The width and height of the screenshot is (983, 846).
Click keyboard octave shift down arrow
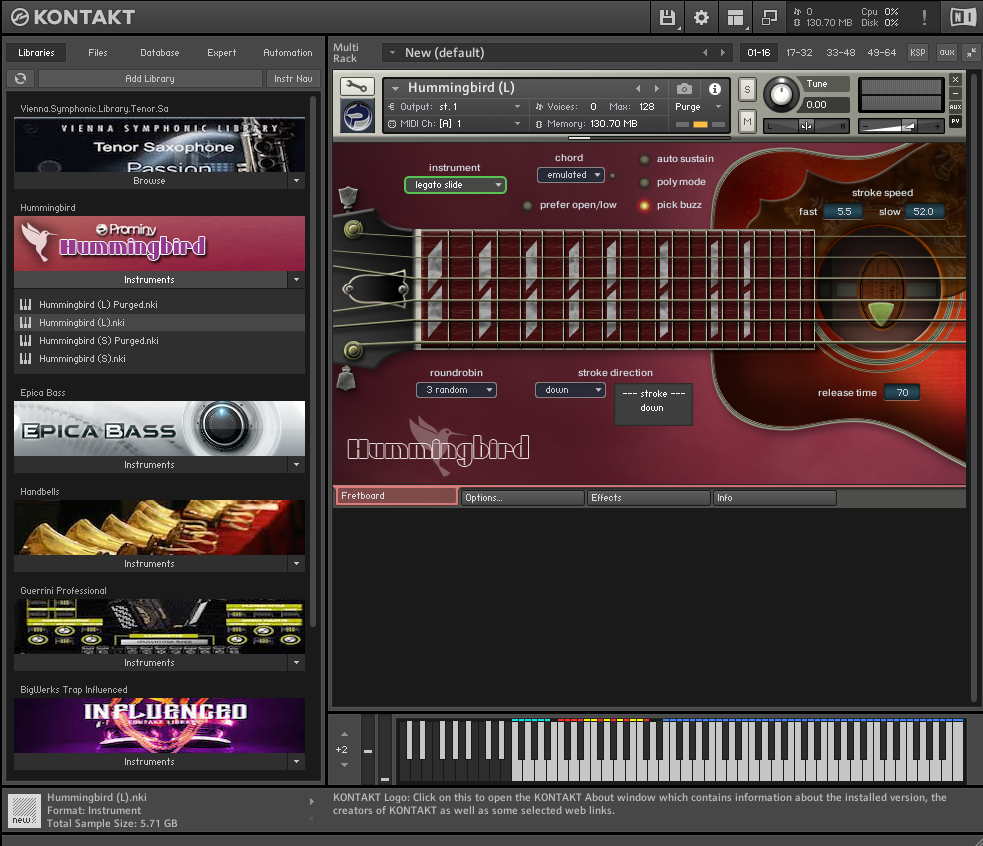point(344,765)
